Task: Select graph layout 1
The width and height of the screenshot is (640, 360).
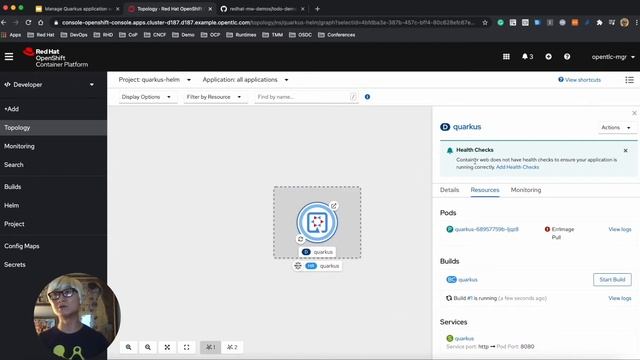Action: [x=210, y=347]
